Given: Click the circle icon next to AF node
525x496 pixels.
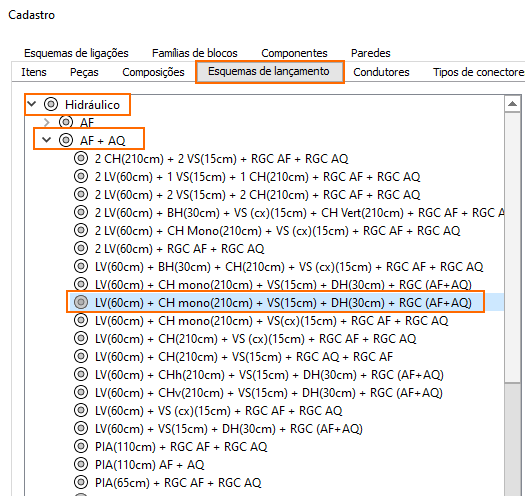Looking at the screenshot, I should (66, 122).
